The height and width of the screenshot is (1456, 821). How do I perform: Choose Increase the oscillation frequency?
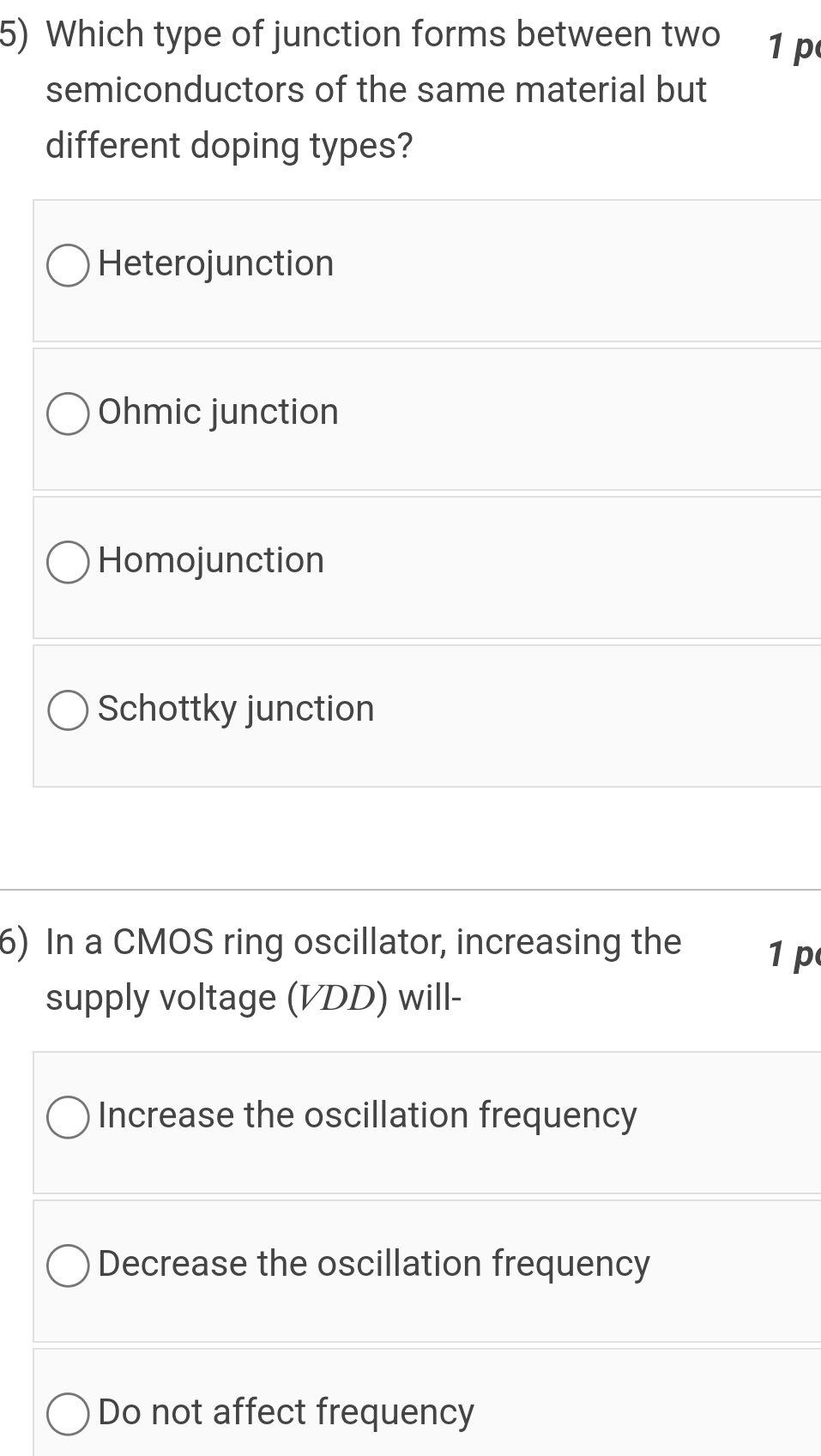(366, 1115)
